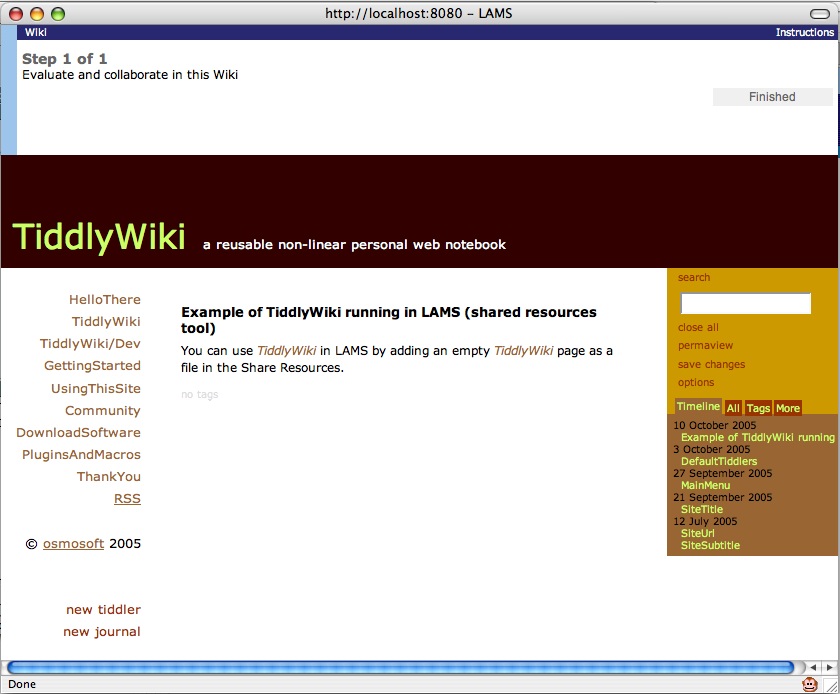Click inside the search text field
This screenshot has height=694, width=840.
[745, 303]
